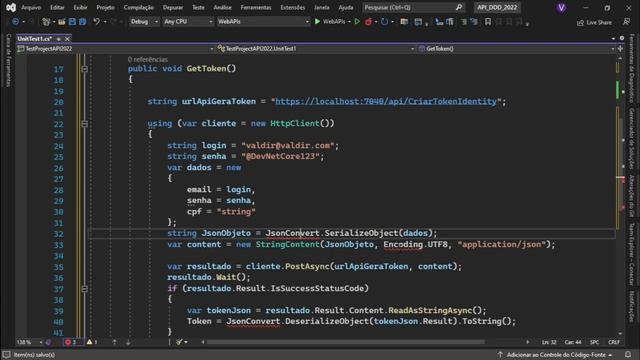The height and width of the screenshot is (360, 640).
Task: Open the TestProjectAPI2022 project navigation dropdown
Action: click(x=115, y=49)
